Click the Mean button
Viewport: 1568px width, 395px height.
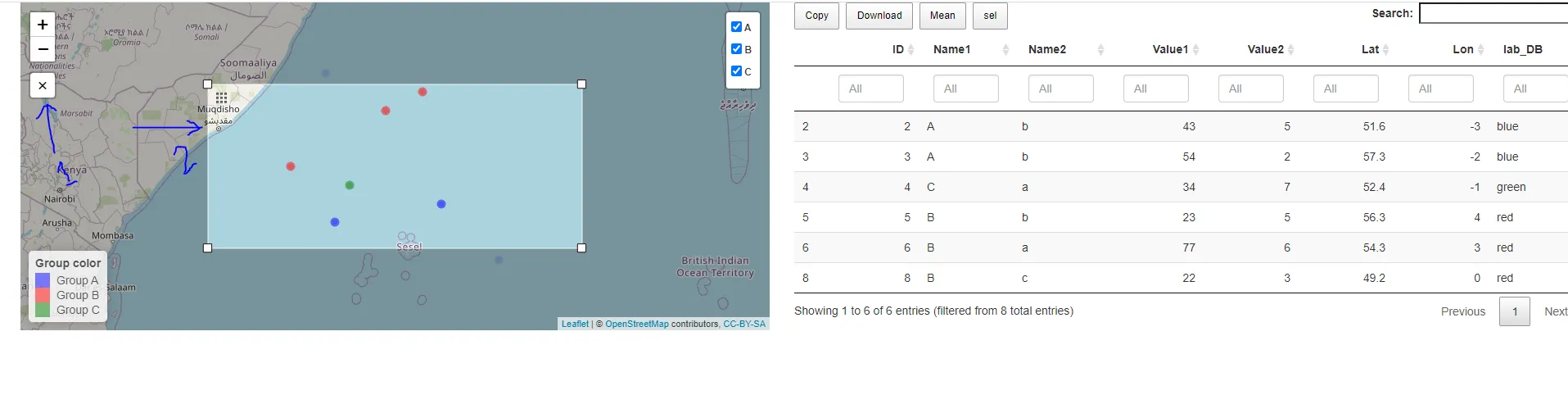tap(942, 16)
